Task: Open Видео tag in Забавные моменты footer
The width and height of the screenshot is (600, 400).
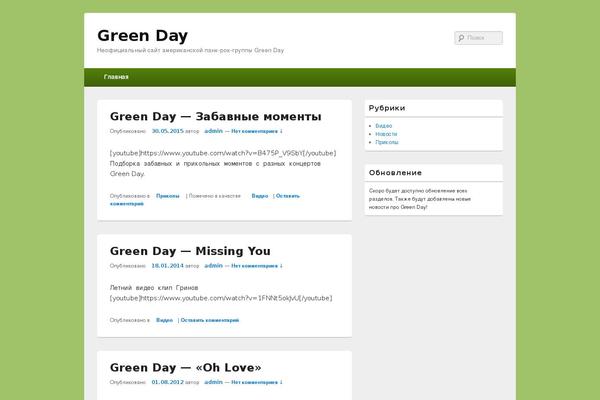Action: coord(260,196)
